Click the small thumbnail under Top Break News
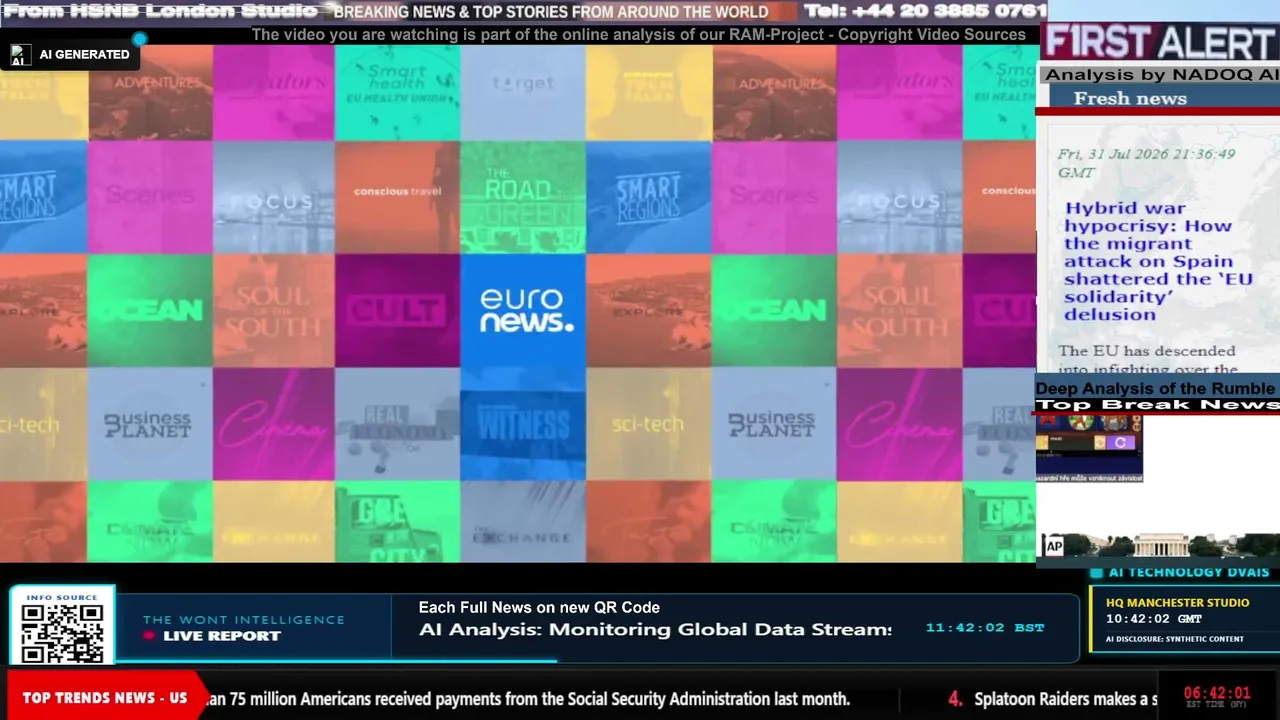This screenshot has width=1280, height=720. tap(1089, 448)
